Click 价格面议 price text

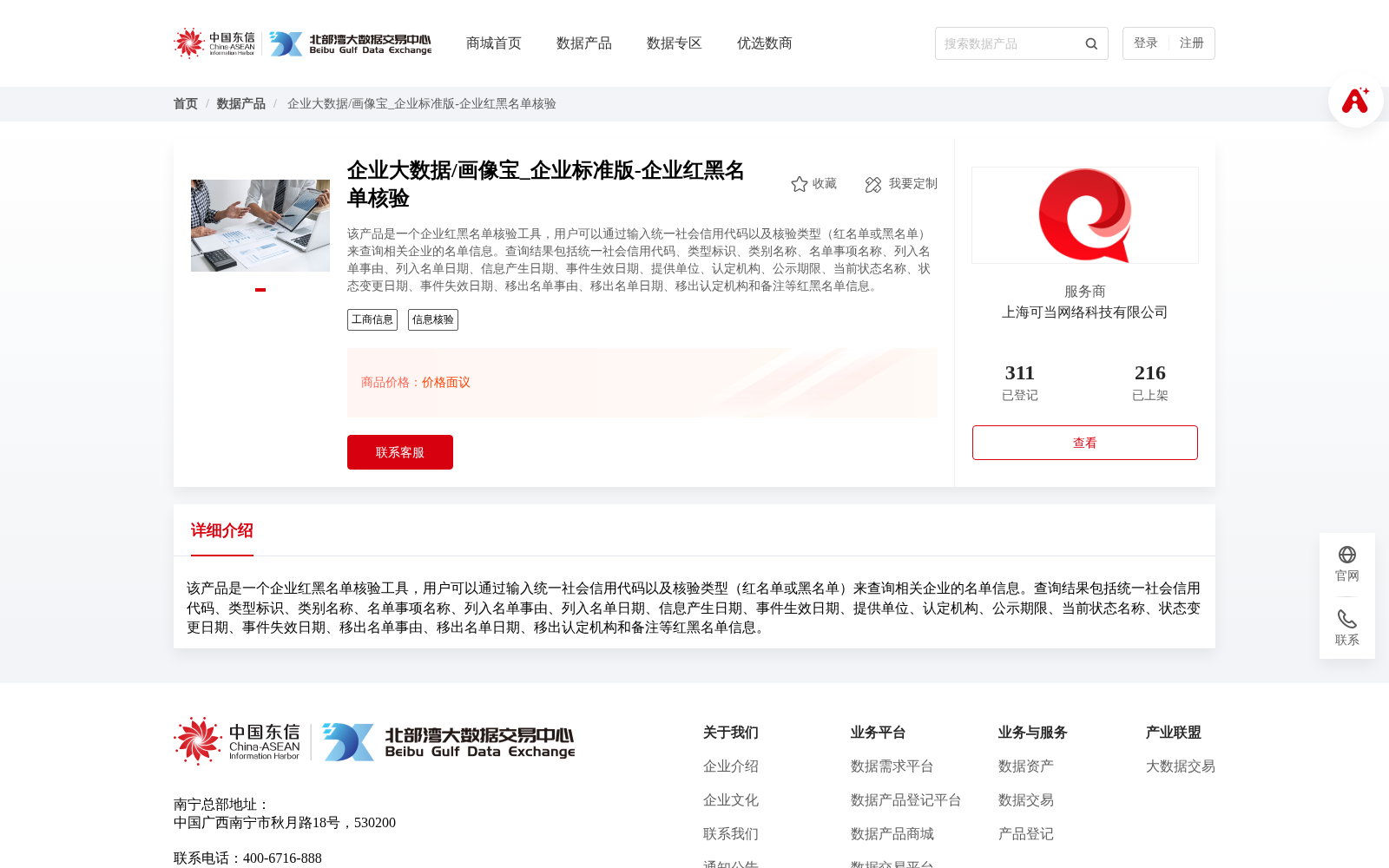point(446,383)
